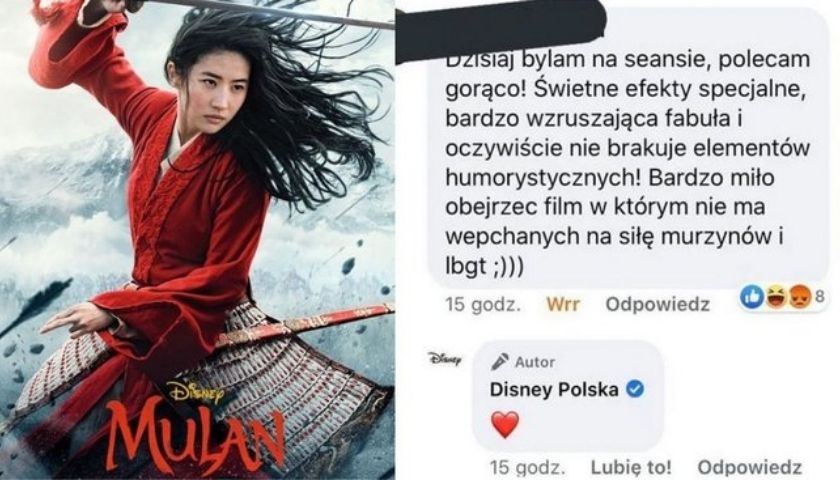Click the Disney logo on the poster
This screenshot has width=840, height=480.
tap(196, 393)
